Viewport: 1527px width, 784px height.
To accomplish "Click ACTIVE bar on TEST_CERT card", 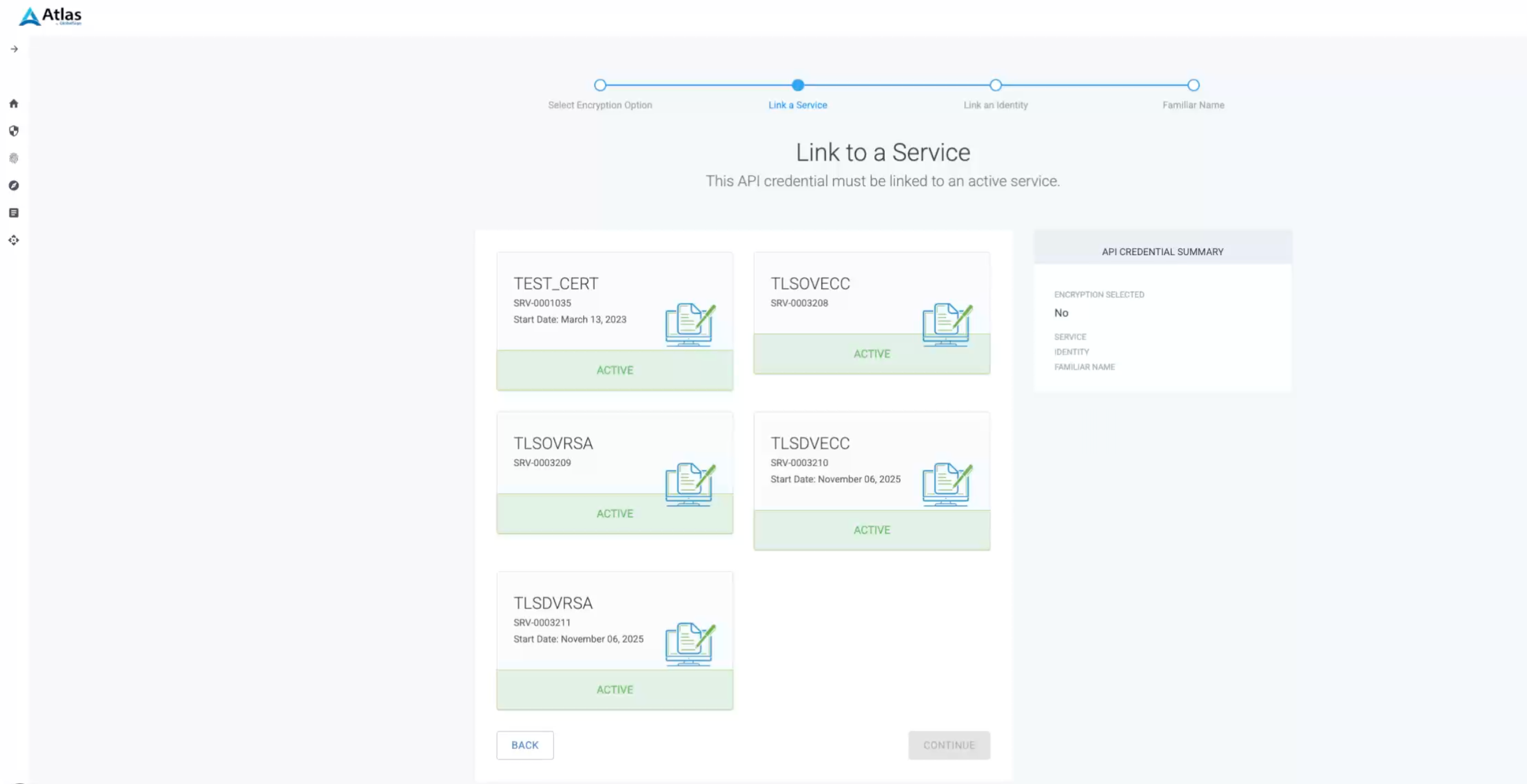I will coord(614,371).
